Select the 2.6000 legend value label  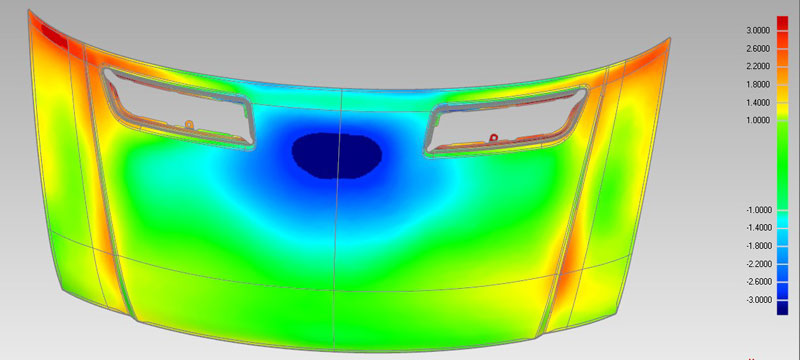coord(758,48)
